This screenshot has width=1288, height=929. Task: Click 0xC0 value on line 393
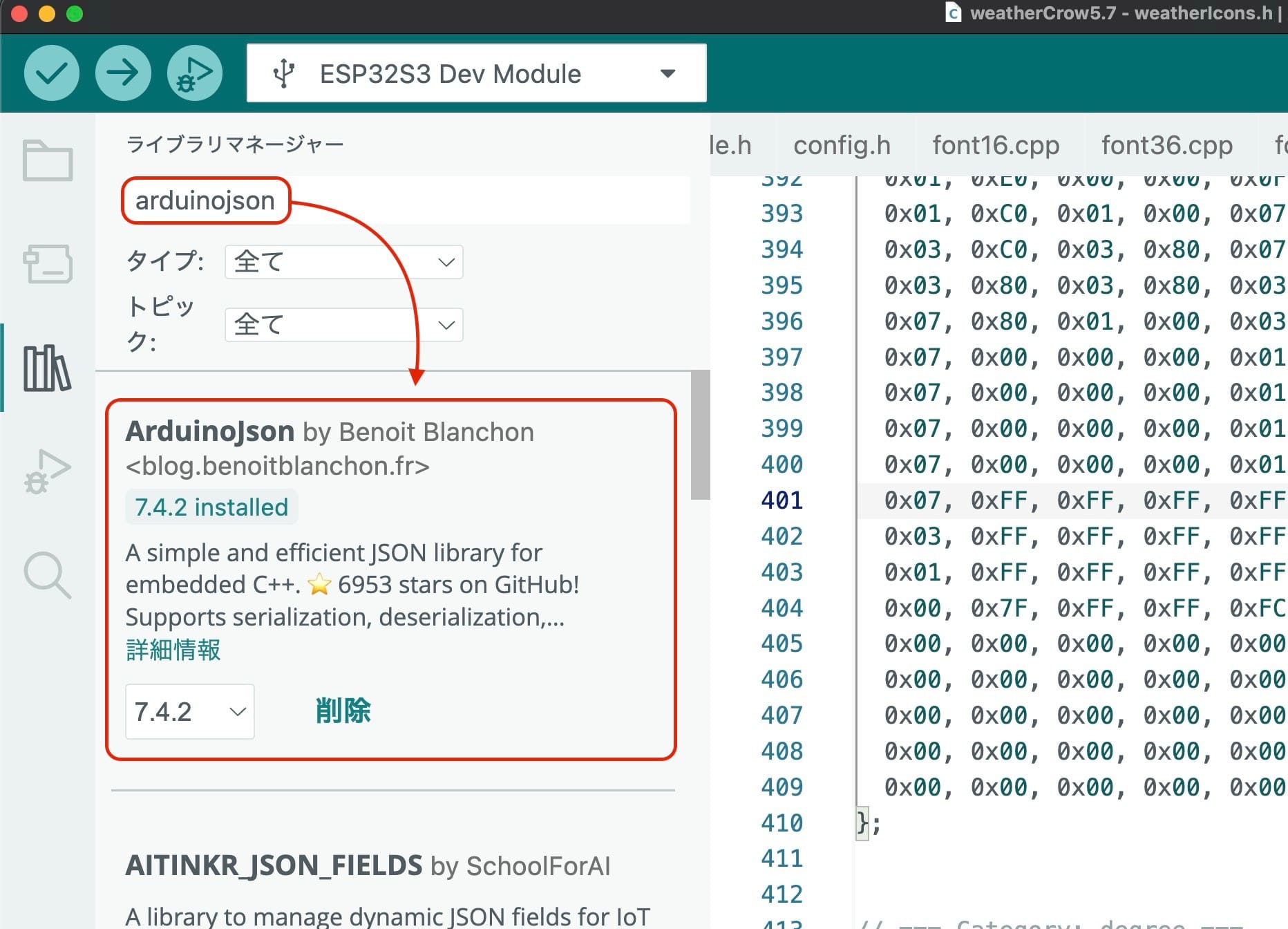coord(999,214)
